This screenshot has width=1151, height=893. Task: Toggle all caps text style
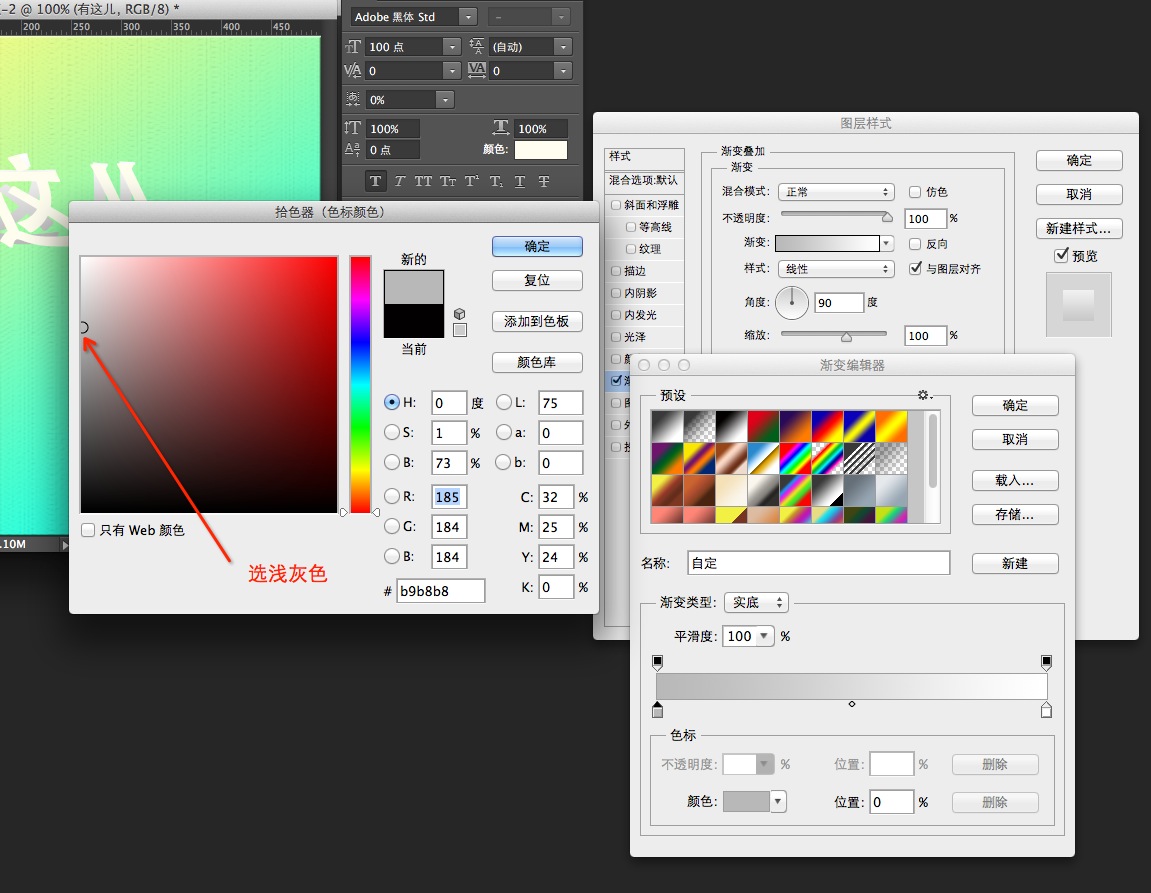pyautogui.click(x=423, y=181)
